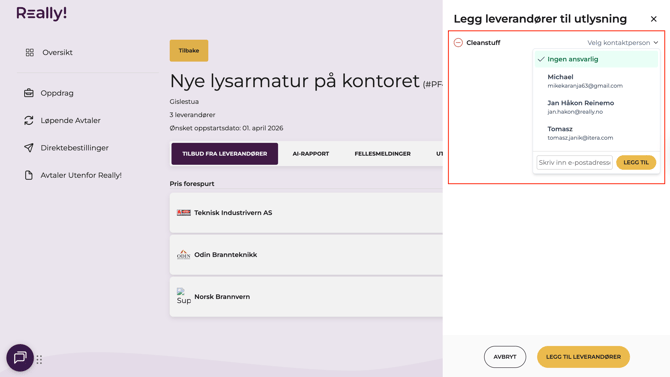Focus the e-postadresse input field
The image size is (670, 377).
574,162
